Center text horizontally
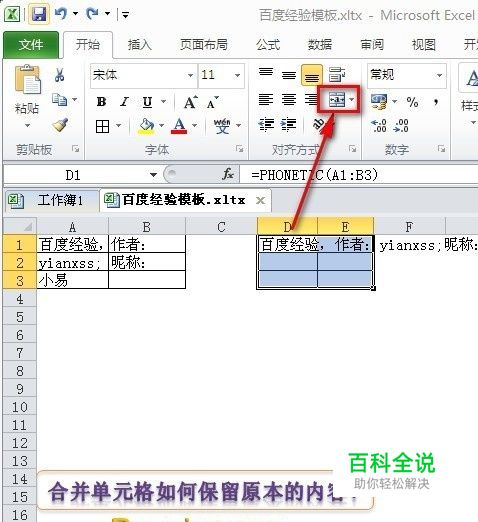The width and height of the screenshot is (478, 522). [x=289, y=100]
